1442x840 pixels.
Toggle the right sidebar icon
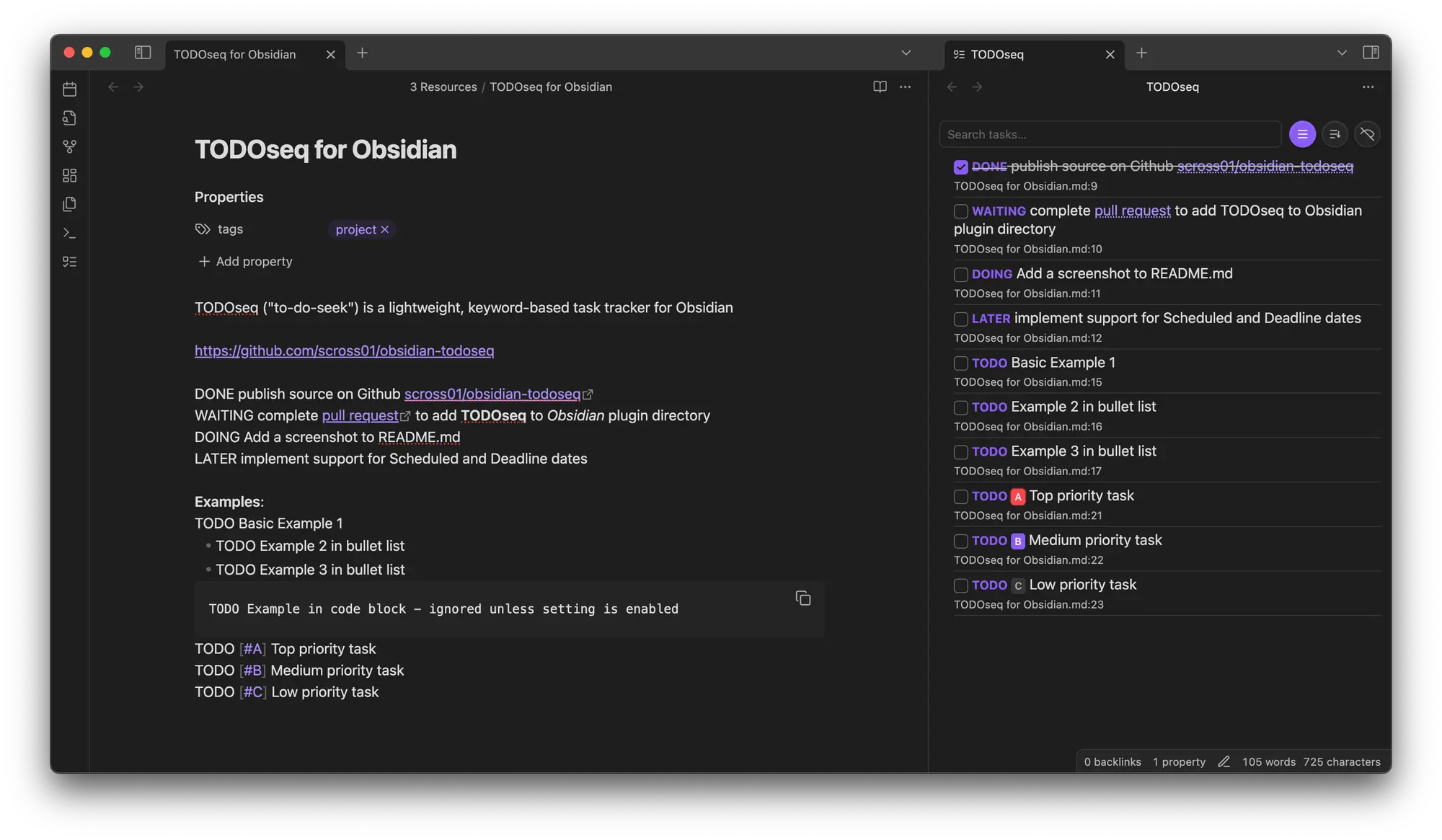point(1371,53)
